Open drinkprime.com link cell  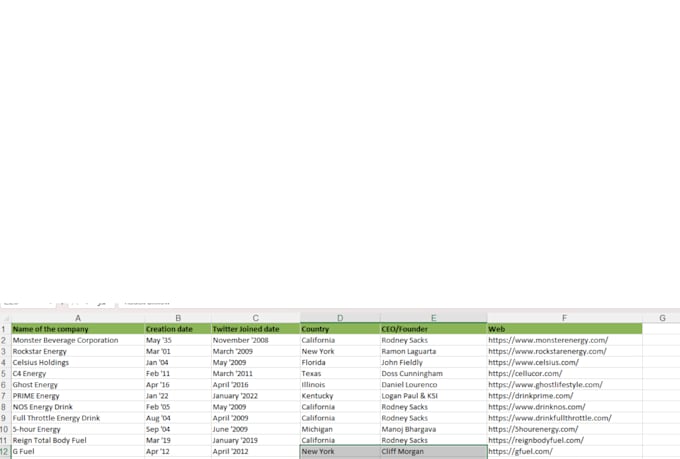(565, 396)
